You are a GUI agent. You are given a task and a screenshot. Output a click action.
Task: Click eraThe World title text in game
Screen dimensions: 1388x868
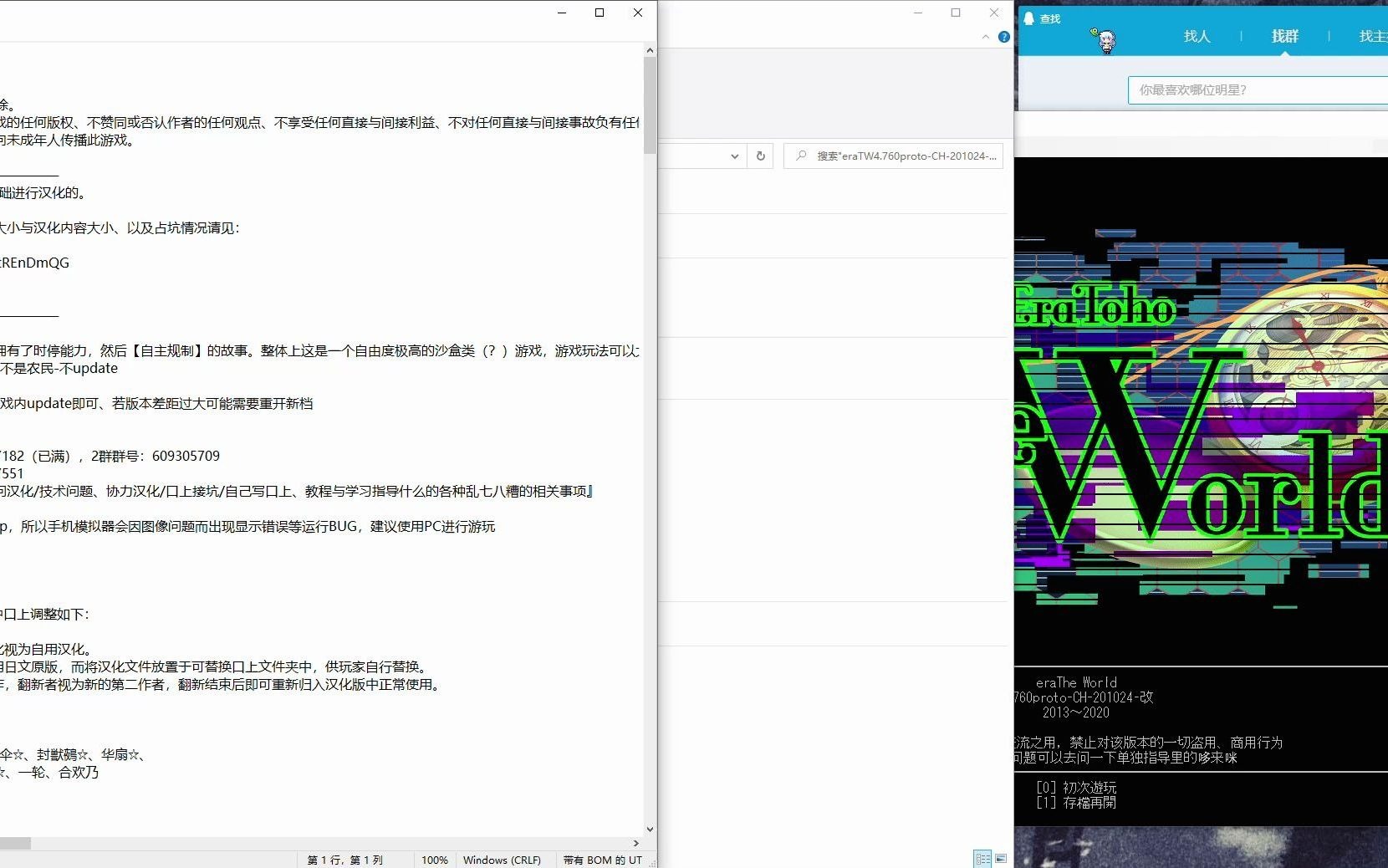pyautogui.click(x=1076, y=682)
